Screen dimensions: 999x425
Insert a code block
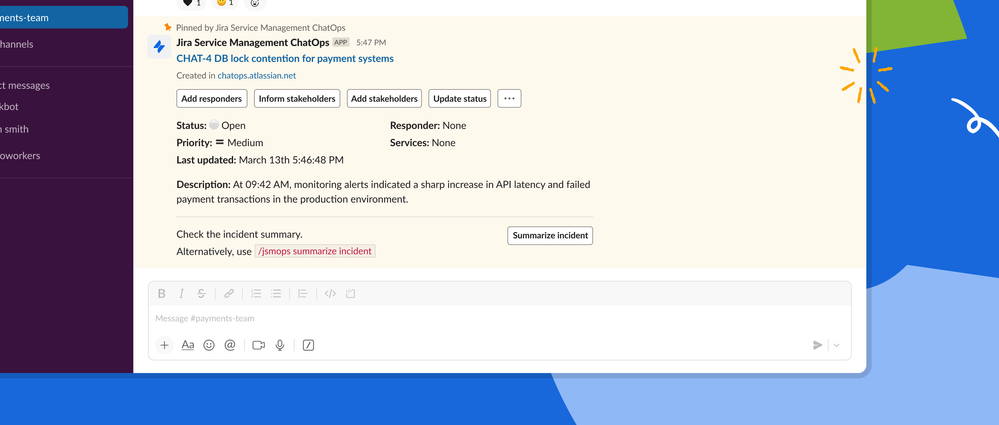(x=350, y=294)
